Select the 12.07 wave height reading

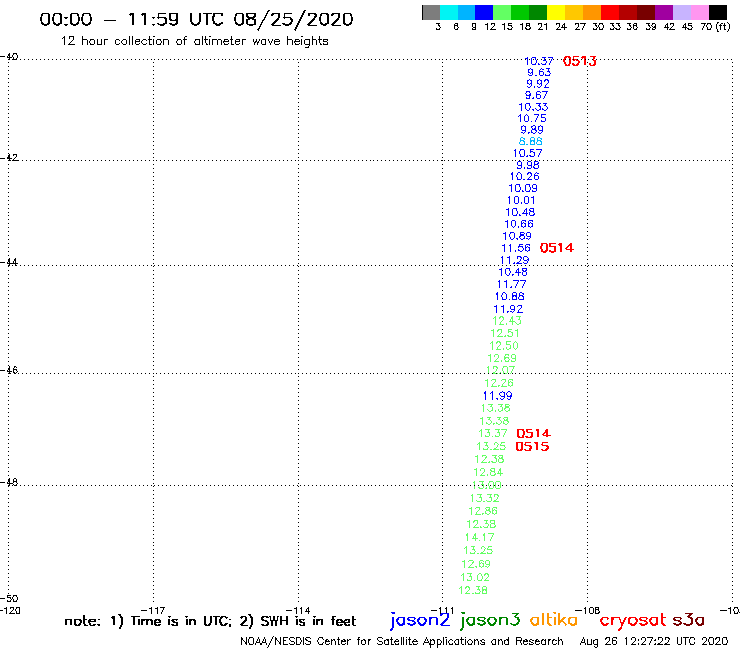(500, 371)
